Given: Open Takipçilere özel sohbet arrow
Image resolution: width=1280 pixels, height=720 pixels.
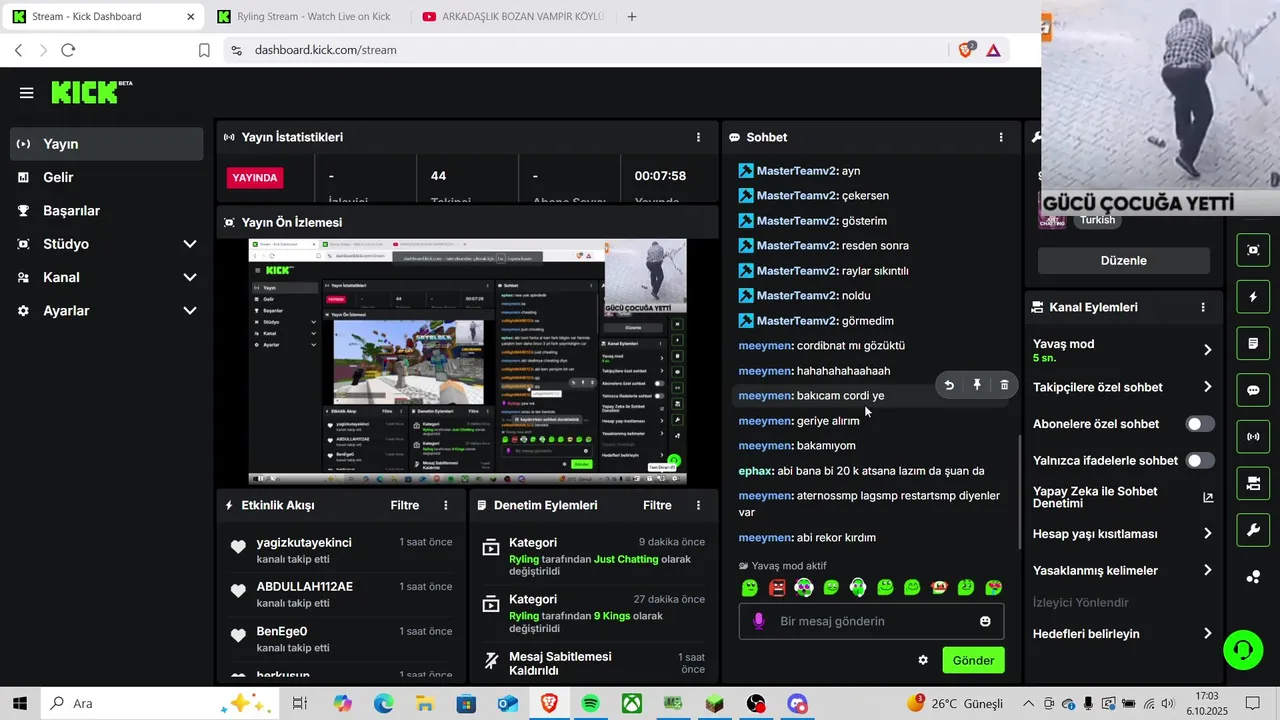Looking at the screenshot, I should pyautogui.click(x=1207, y=387).
